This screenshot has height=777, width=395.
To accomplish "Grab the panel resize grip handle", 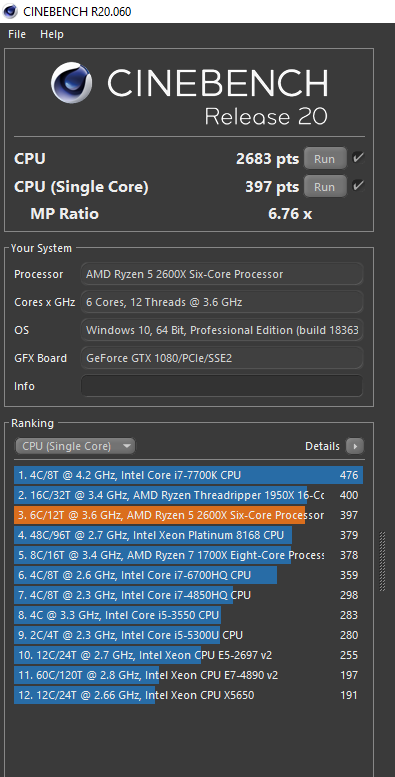I will (382, 561).
